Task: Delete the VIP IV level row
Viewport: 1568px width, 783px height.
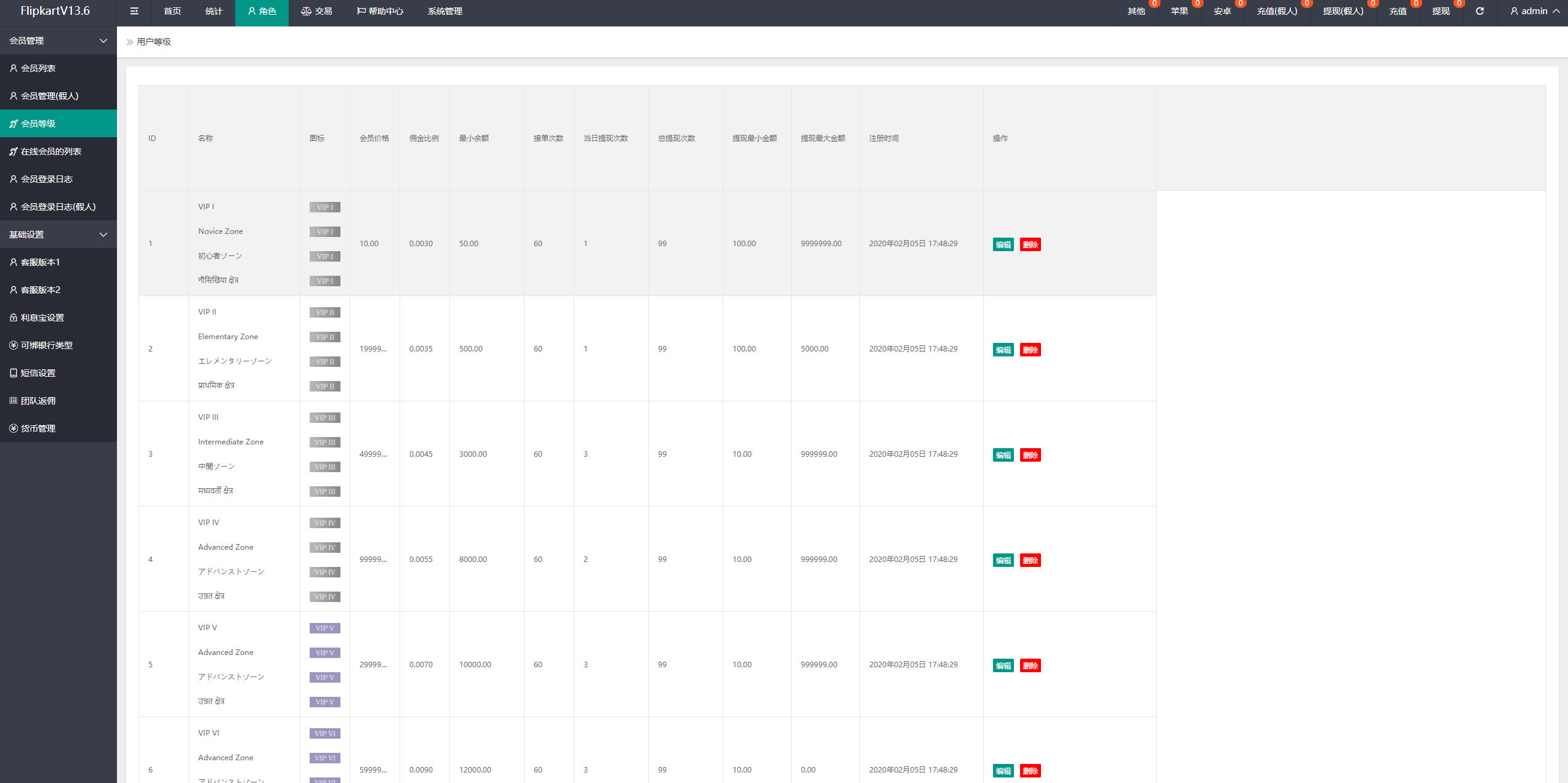Action: (x=1031, y=560)
